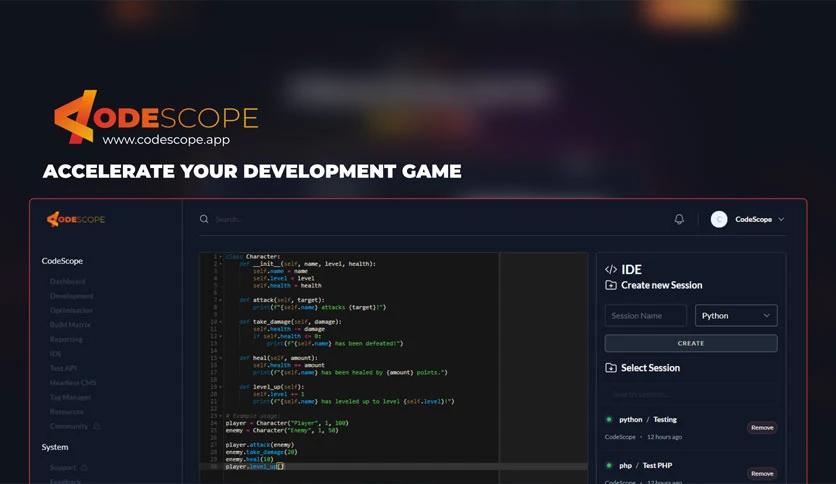Click '12 hours ago' under python Testing

(664, 437)
